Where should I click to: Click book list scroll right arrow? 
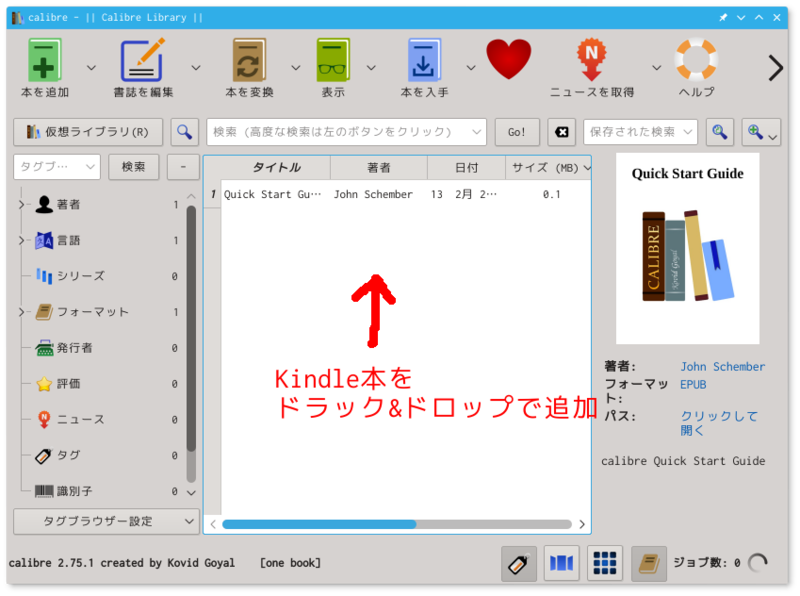pos(582,525)
